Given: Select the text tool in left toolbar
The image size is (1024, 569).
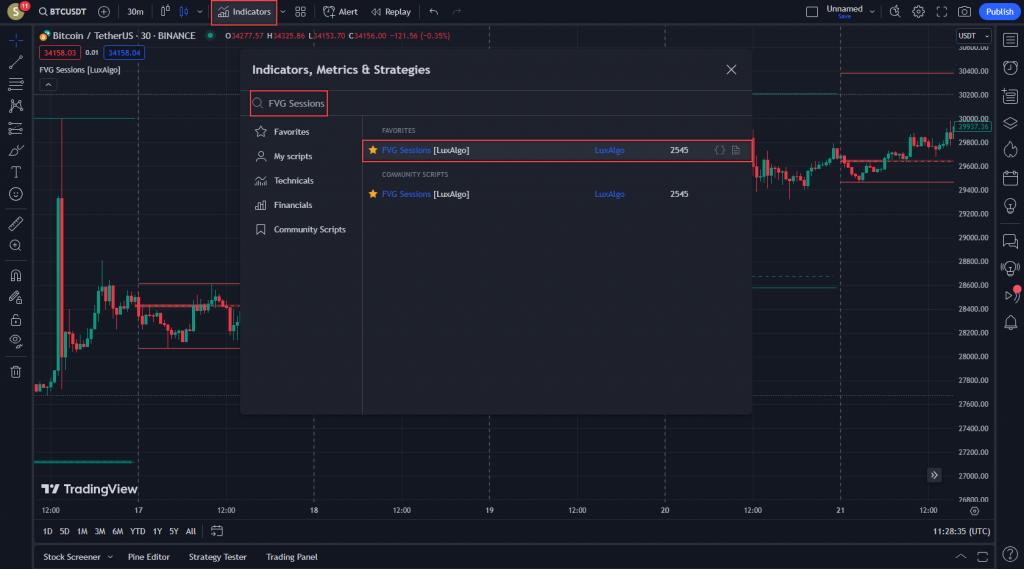Looking at the screenshot, I should pyautogui.click(x=15, y=172).
